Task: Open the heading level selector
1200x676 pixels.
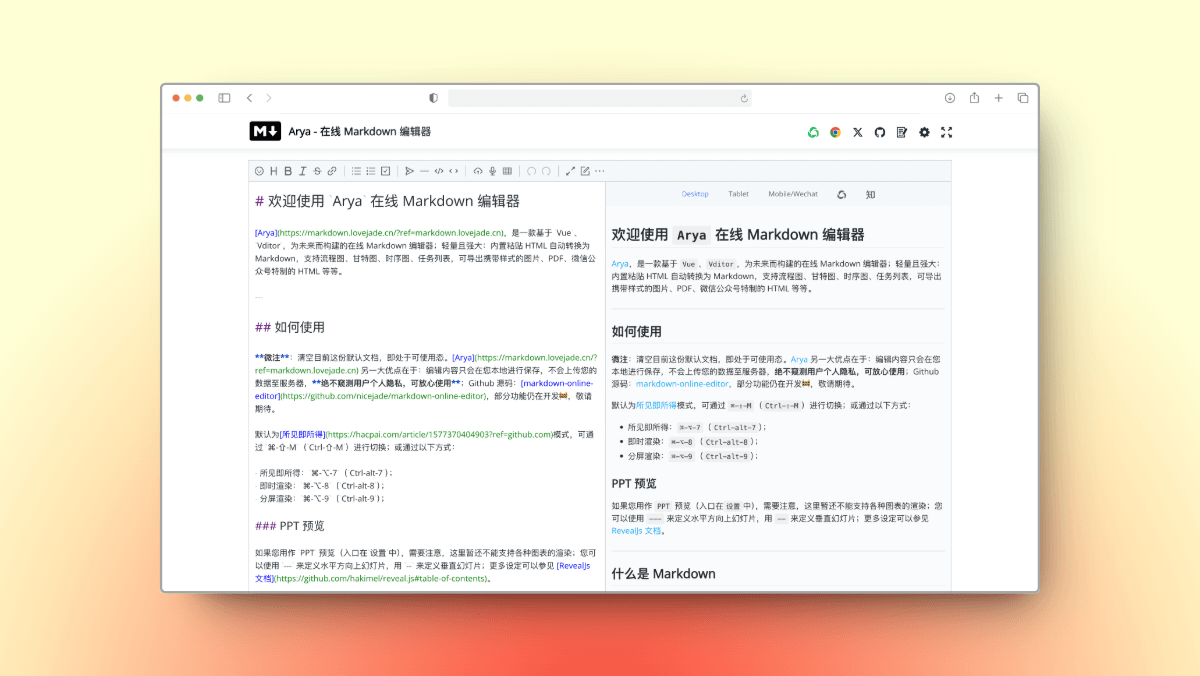Action: click(272, 171)
